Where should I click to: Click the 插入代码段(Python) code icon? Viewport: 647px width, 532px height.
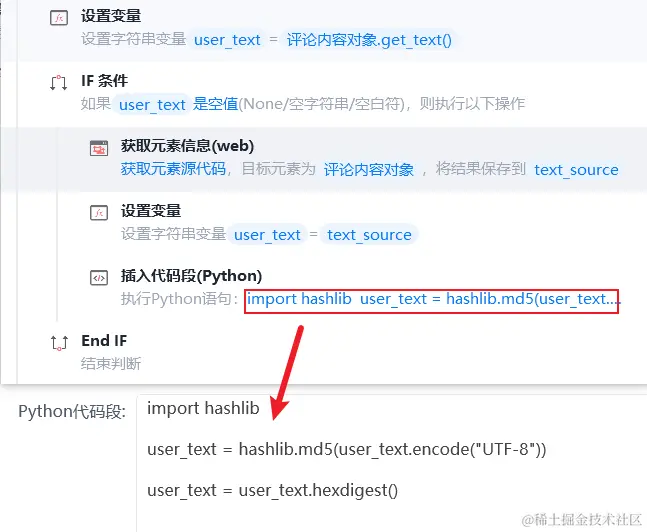coord(99,277)
